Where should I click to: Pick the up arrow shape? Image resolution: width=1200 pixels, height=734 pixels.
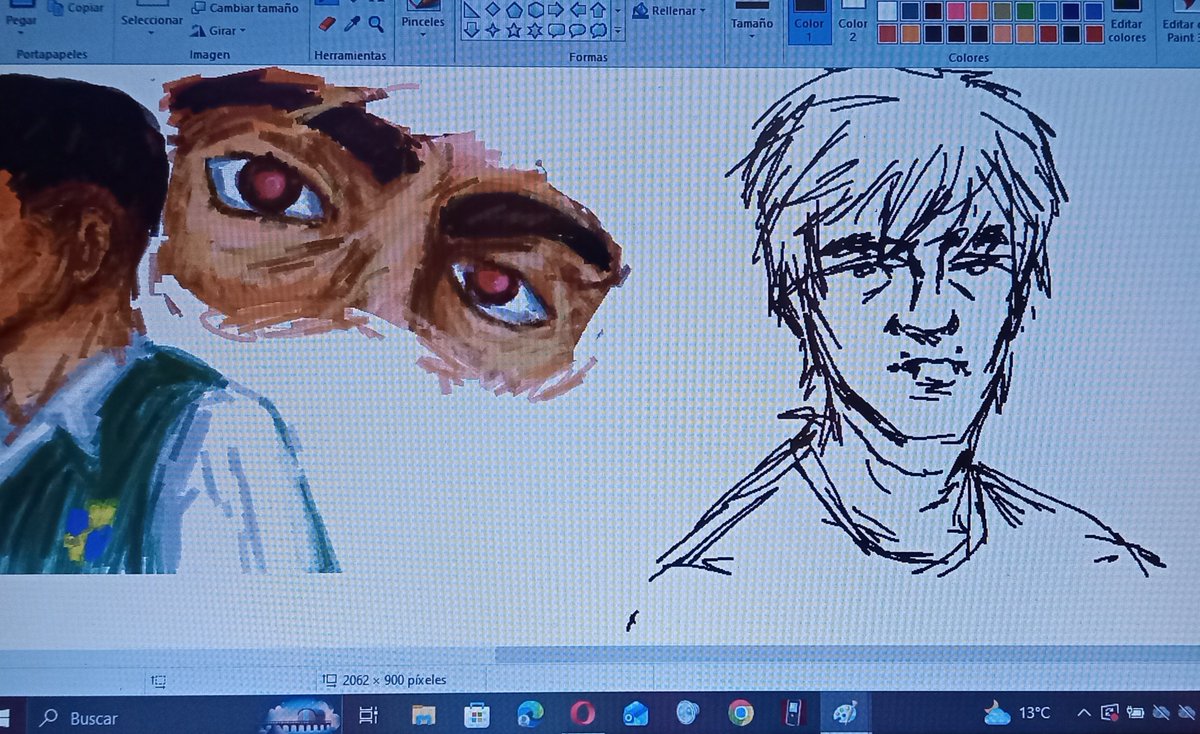click(x=598, y=10)
